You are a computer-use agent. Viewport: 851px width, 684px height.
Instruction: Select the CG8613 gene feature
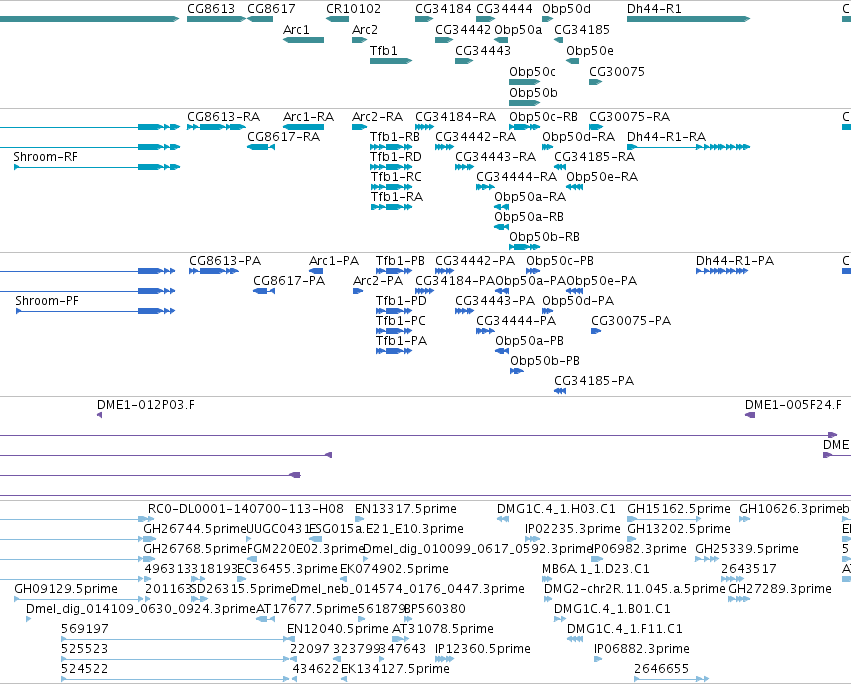[x=216, y=19]
